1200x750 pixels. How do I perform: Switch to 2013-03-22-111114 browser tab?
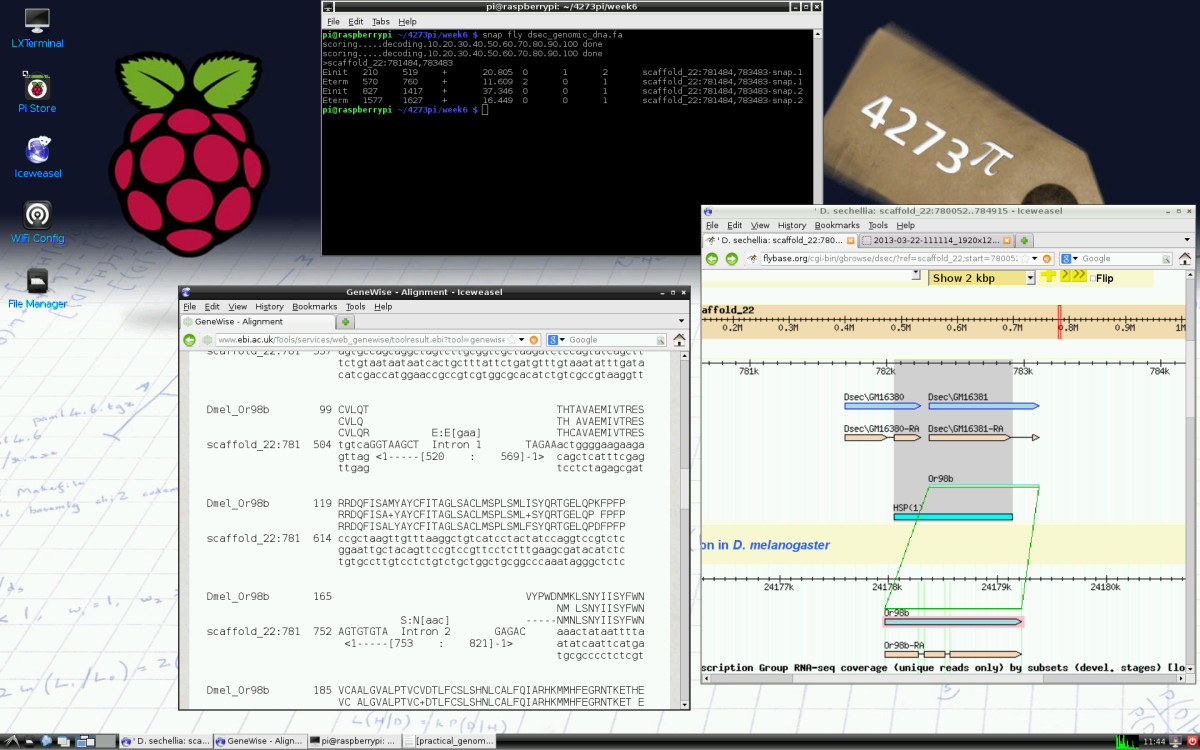tap(936, 241)
